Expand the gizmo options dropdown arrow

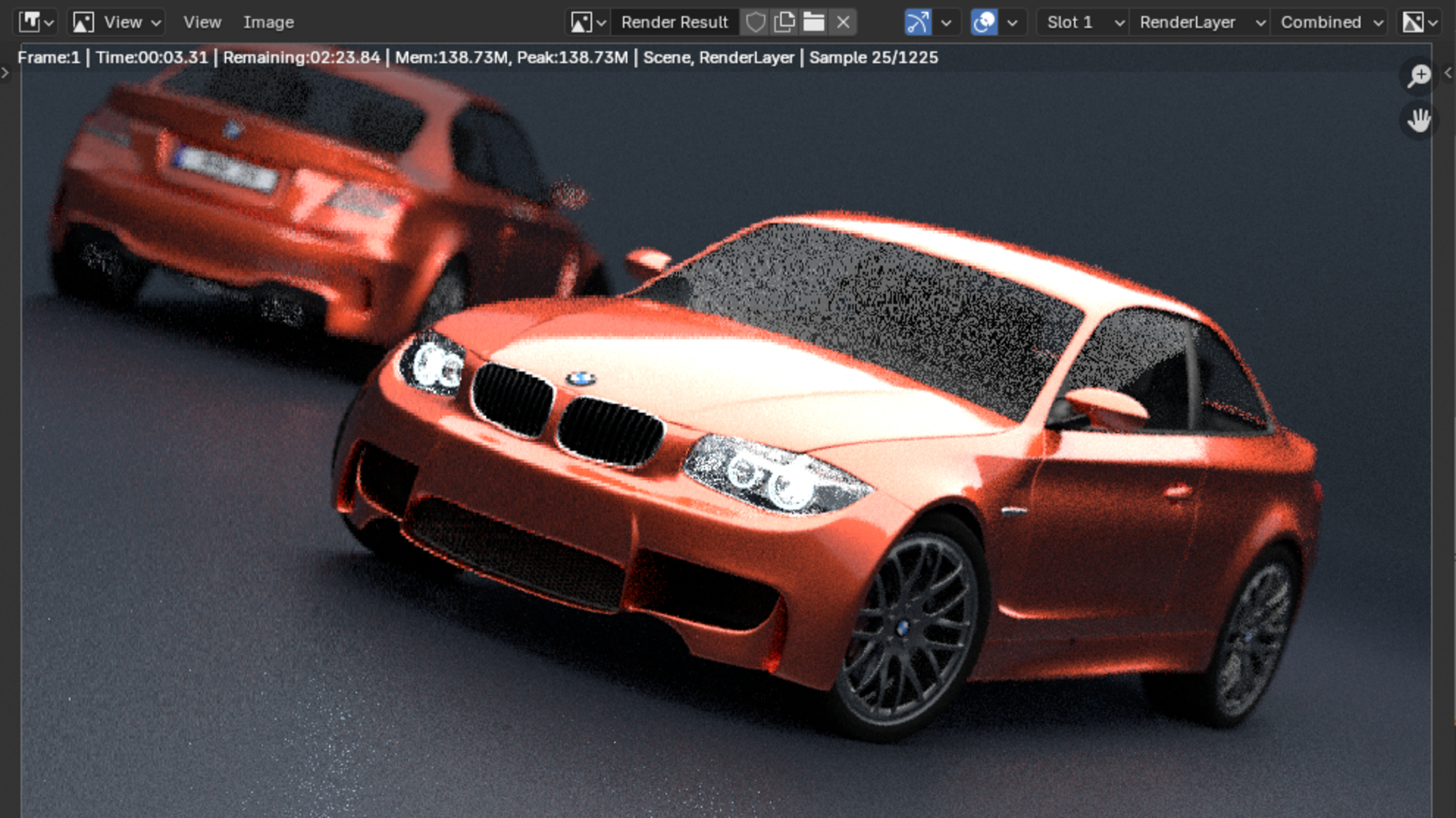click(x=947, y=23)
